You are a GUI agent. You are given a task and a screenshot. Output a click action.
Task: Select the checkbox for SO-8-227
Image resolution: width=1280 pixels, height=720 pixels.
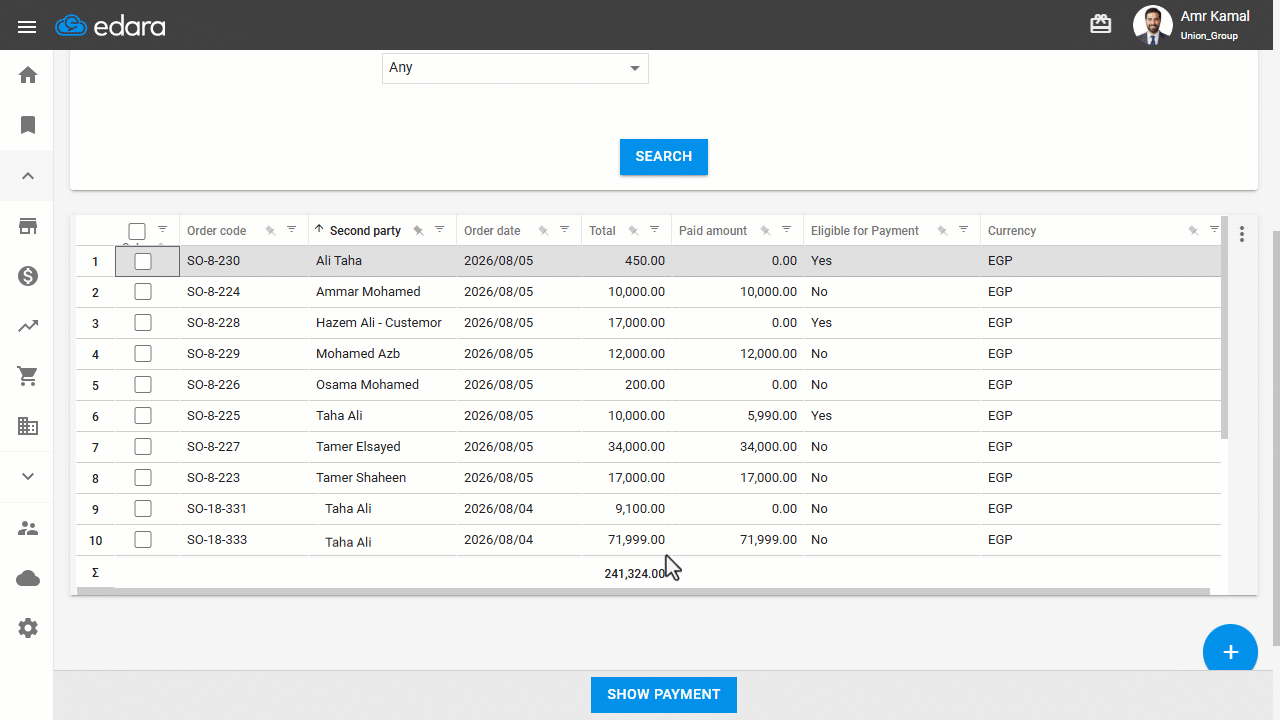pyautogui.click(x=143, y=447)
